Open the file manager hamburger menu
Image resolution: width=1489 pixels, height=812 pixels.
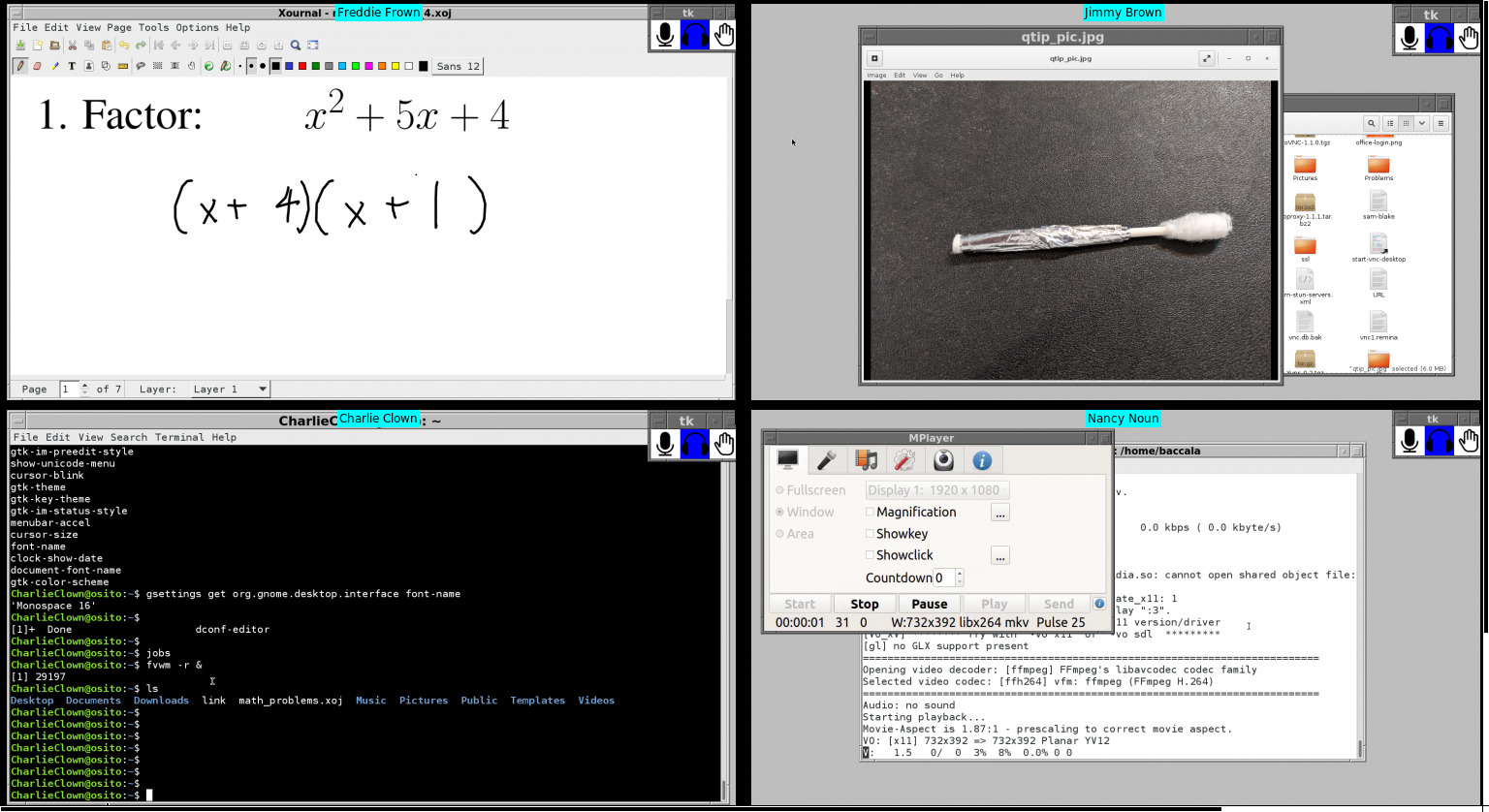1441,123
